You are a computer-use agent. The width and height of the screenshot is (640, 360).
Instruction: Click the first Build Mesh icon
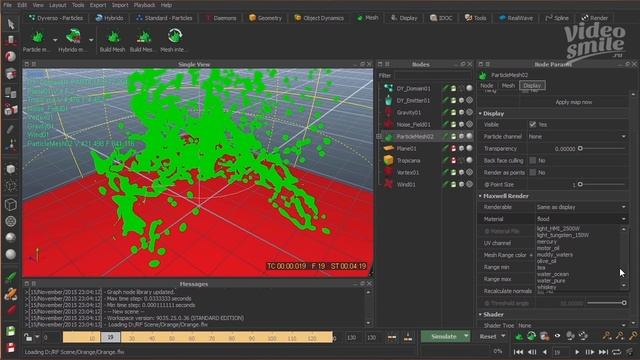point(113,38)
